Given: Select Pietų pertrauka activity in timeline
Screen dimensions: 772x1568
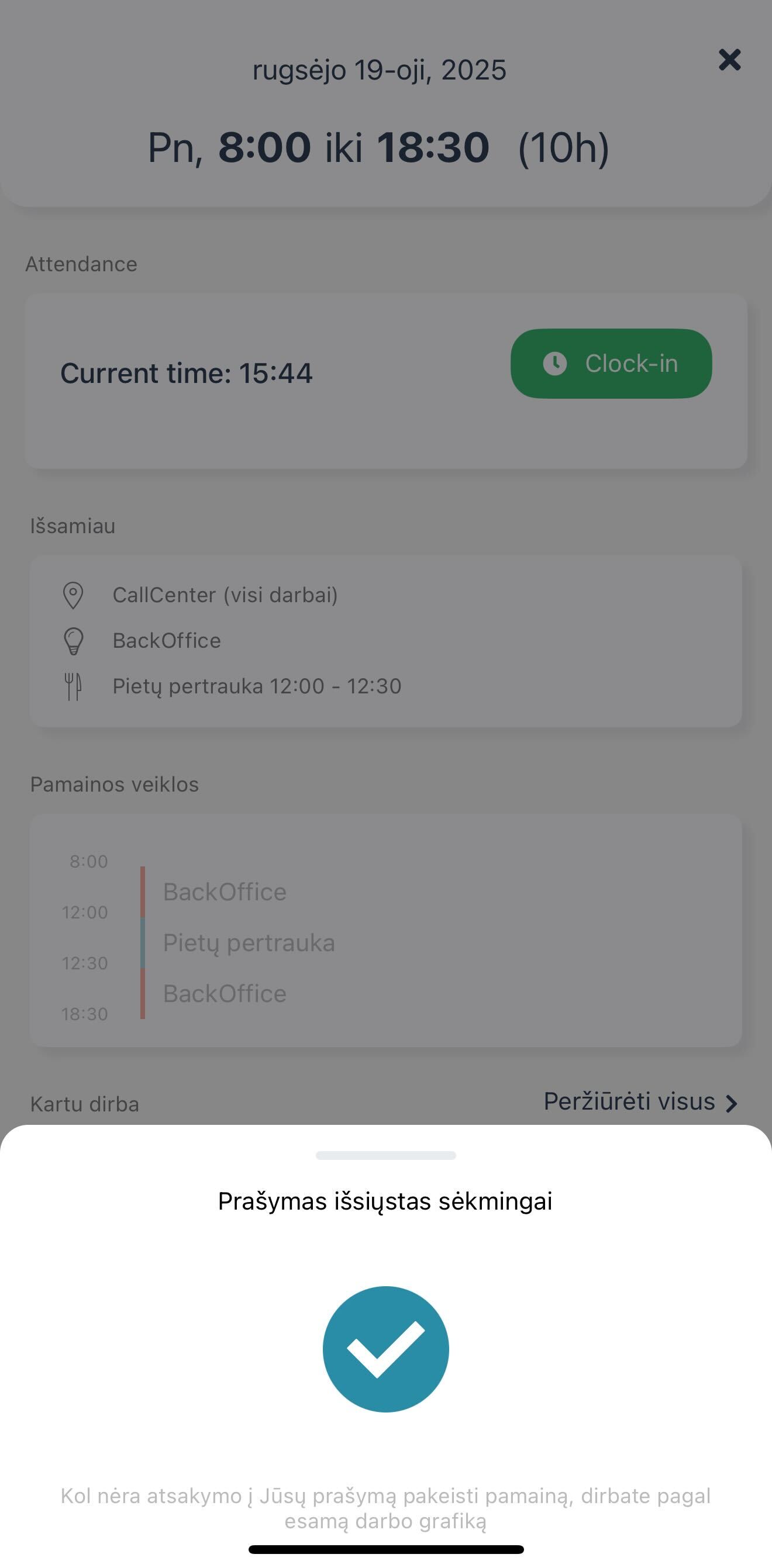Looking at the screenshot, I should point(249,942).
